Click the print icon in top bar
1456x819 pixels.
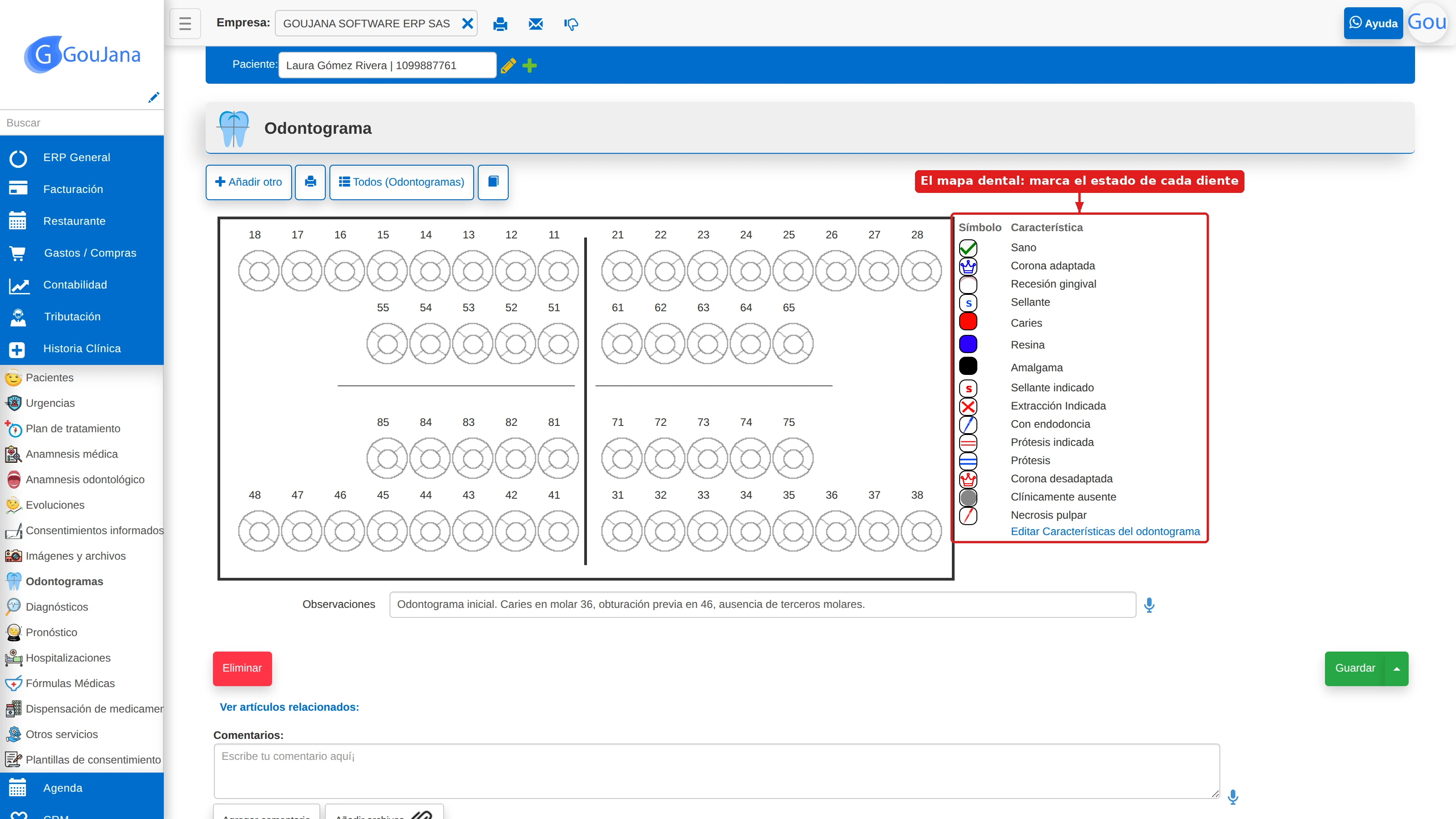coord(500,24)
